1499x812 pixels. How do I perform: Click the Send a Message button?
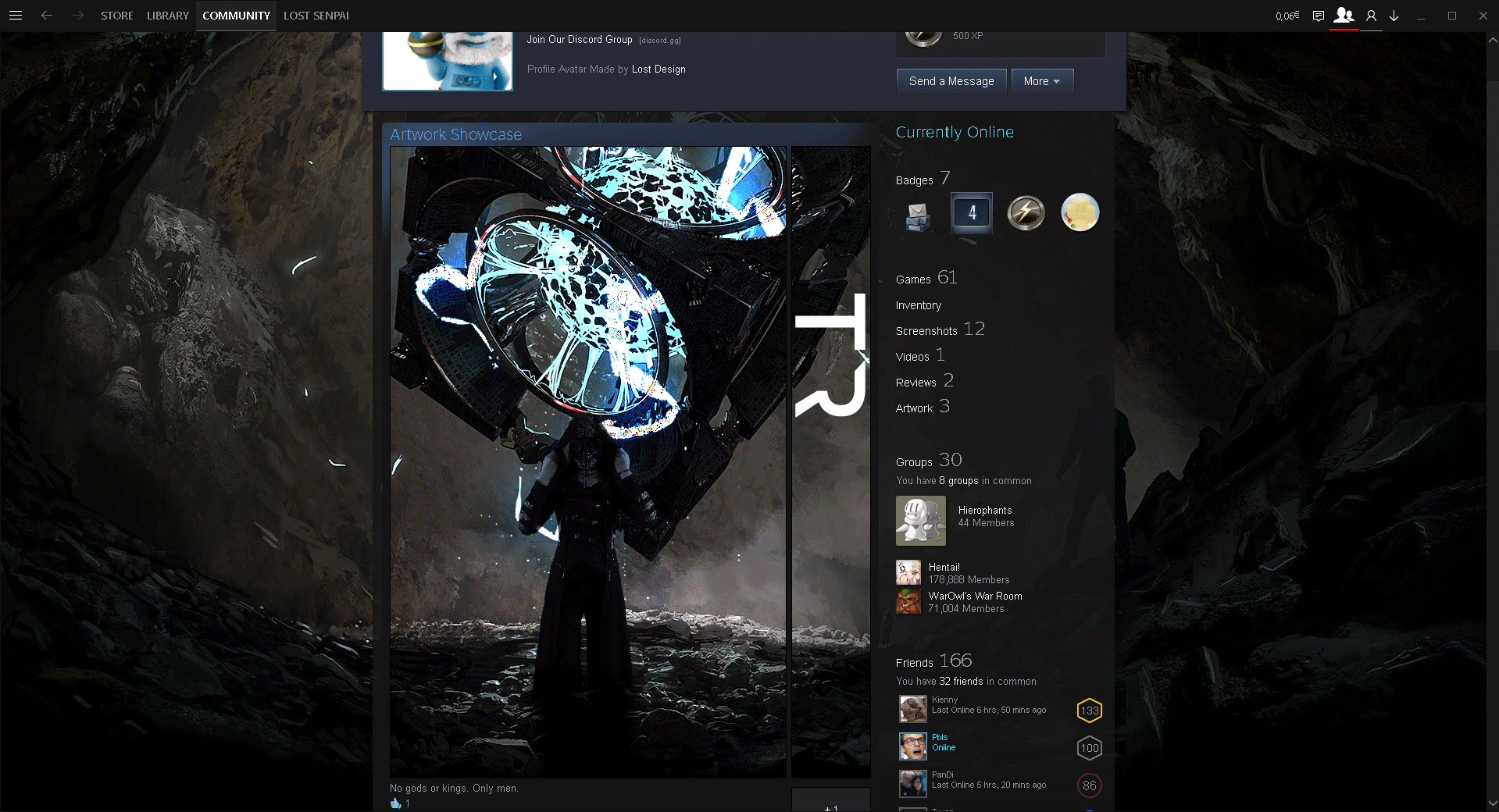[951, 81]
